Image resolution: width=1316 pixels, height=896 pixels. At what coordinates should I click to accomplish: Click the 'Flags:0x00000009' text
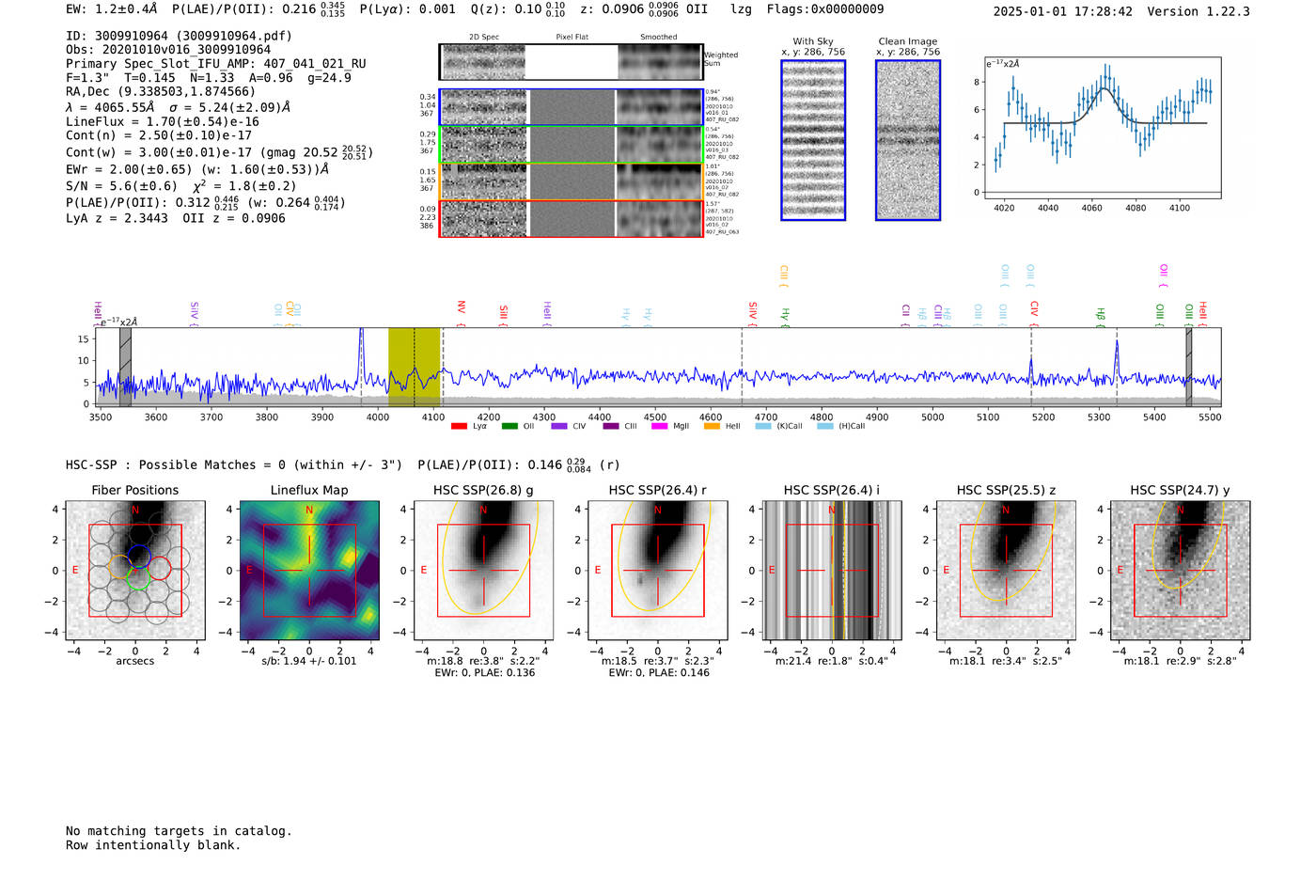pos(825,9)
